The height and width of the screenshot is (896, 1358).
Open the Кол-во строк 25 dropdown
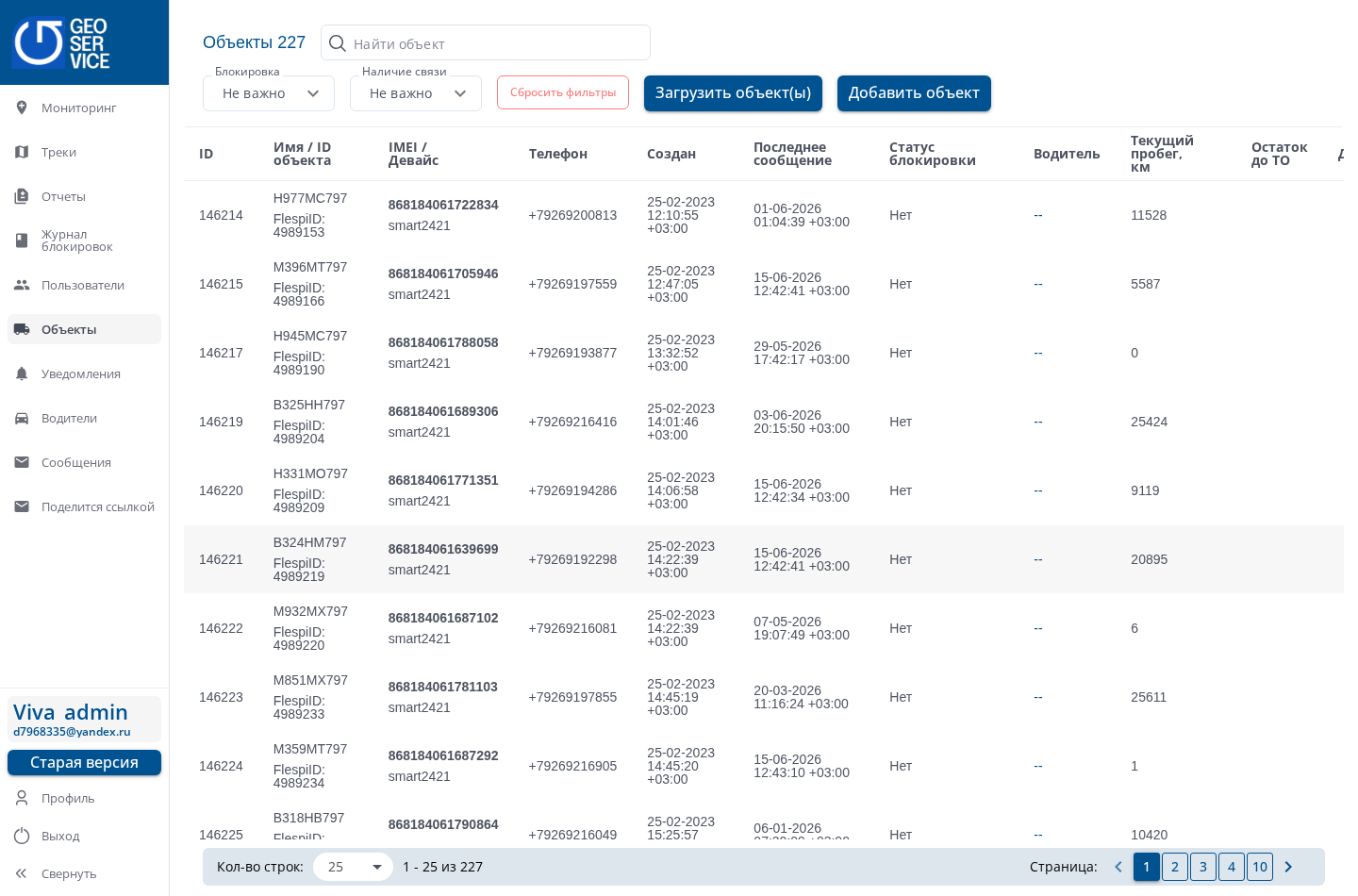pyautogui.click(x=353, y=867)
